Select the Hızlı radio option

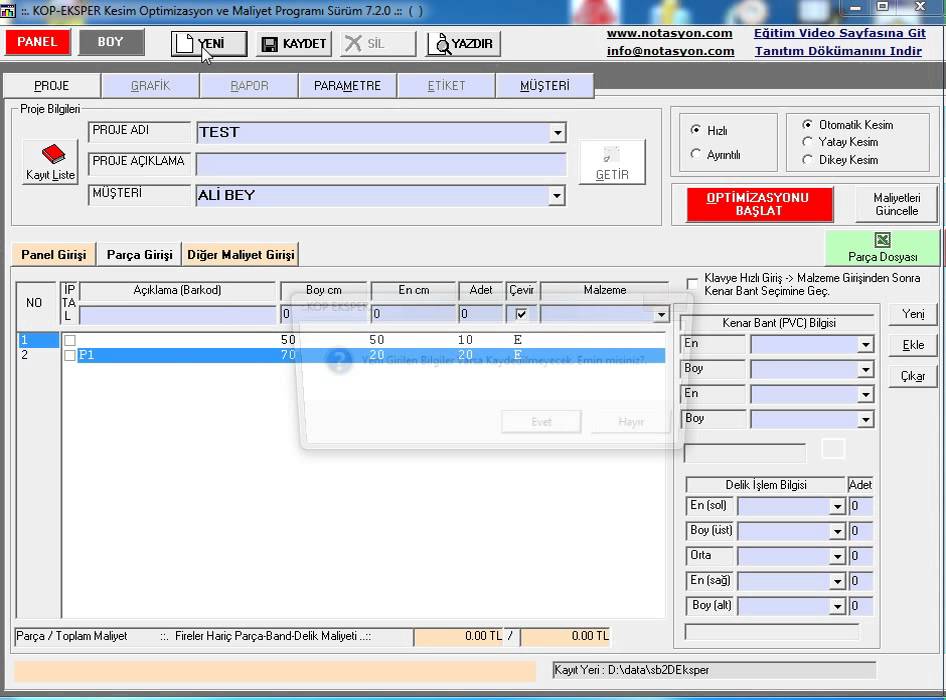(696, 130)
